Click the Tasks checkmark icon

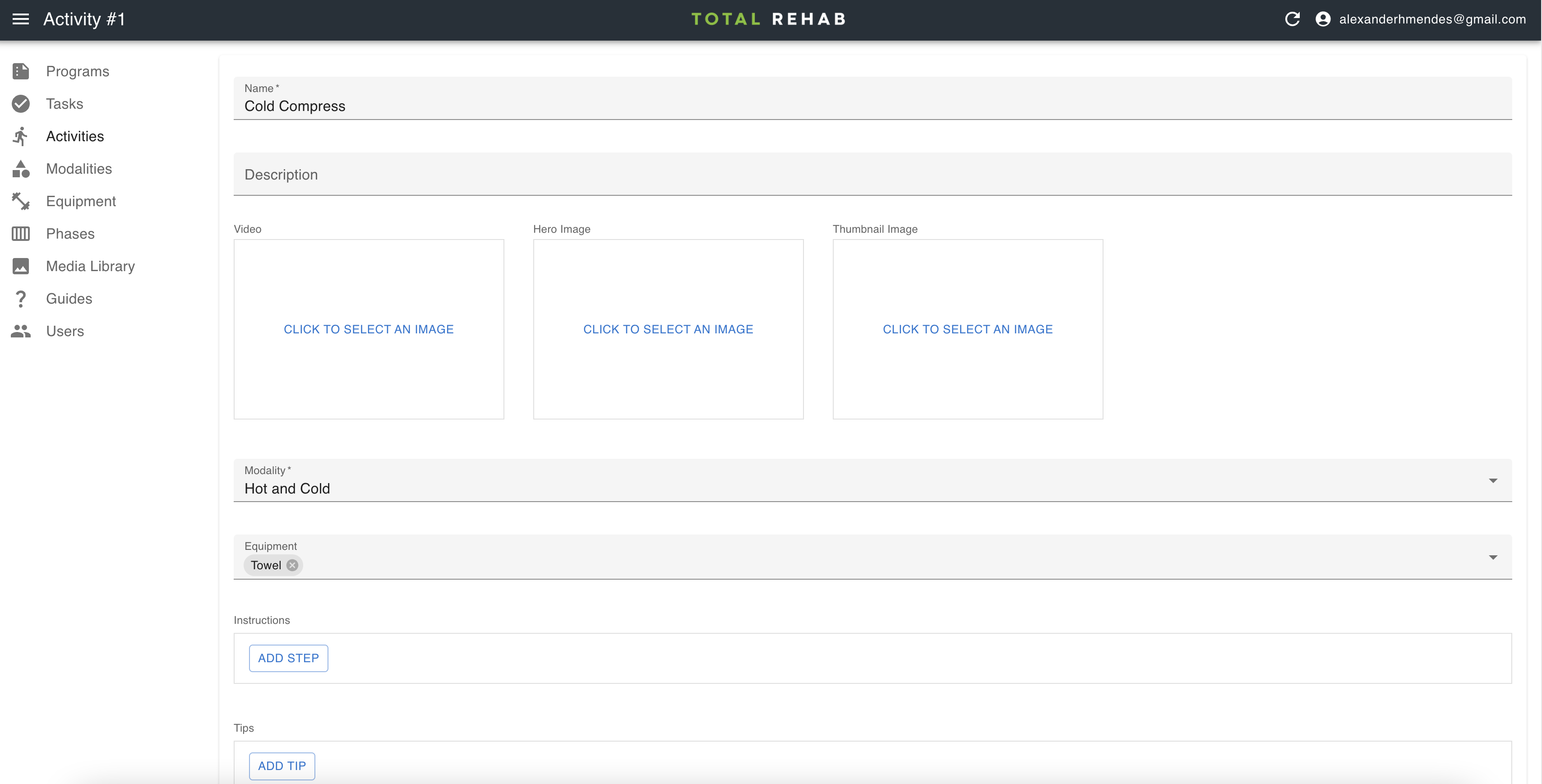click(20, 104)
